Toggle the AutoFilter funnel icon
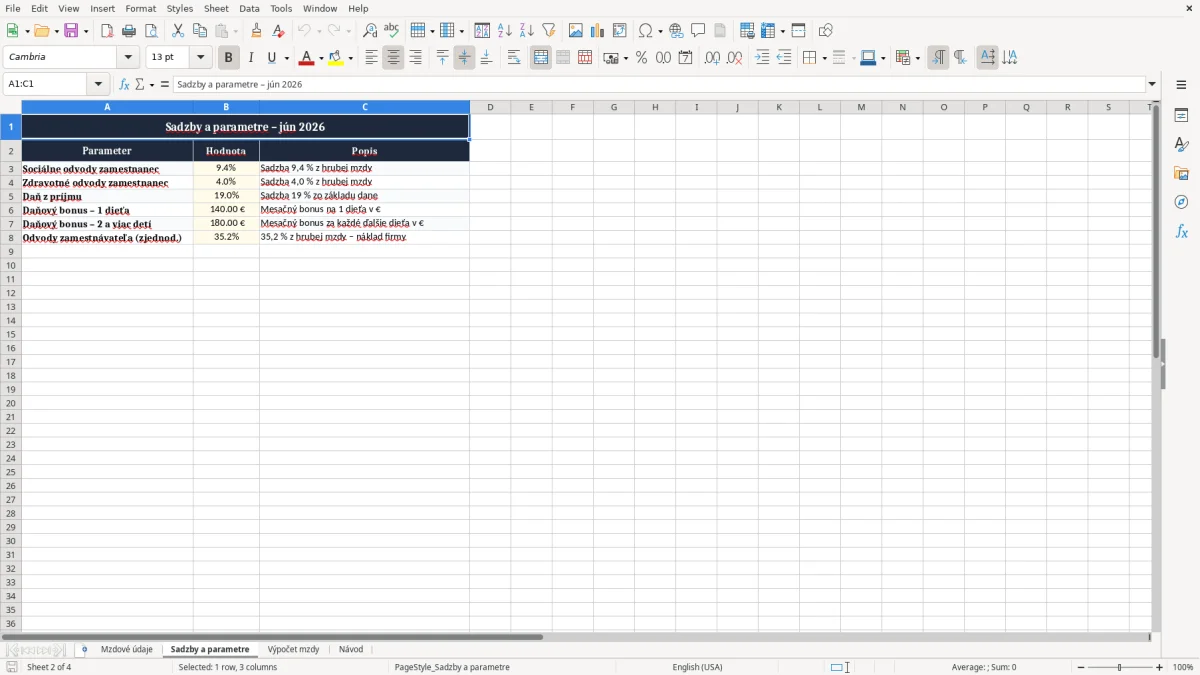The width and height of the screenshot is (1200, 675). 549,31
